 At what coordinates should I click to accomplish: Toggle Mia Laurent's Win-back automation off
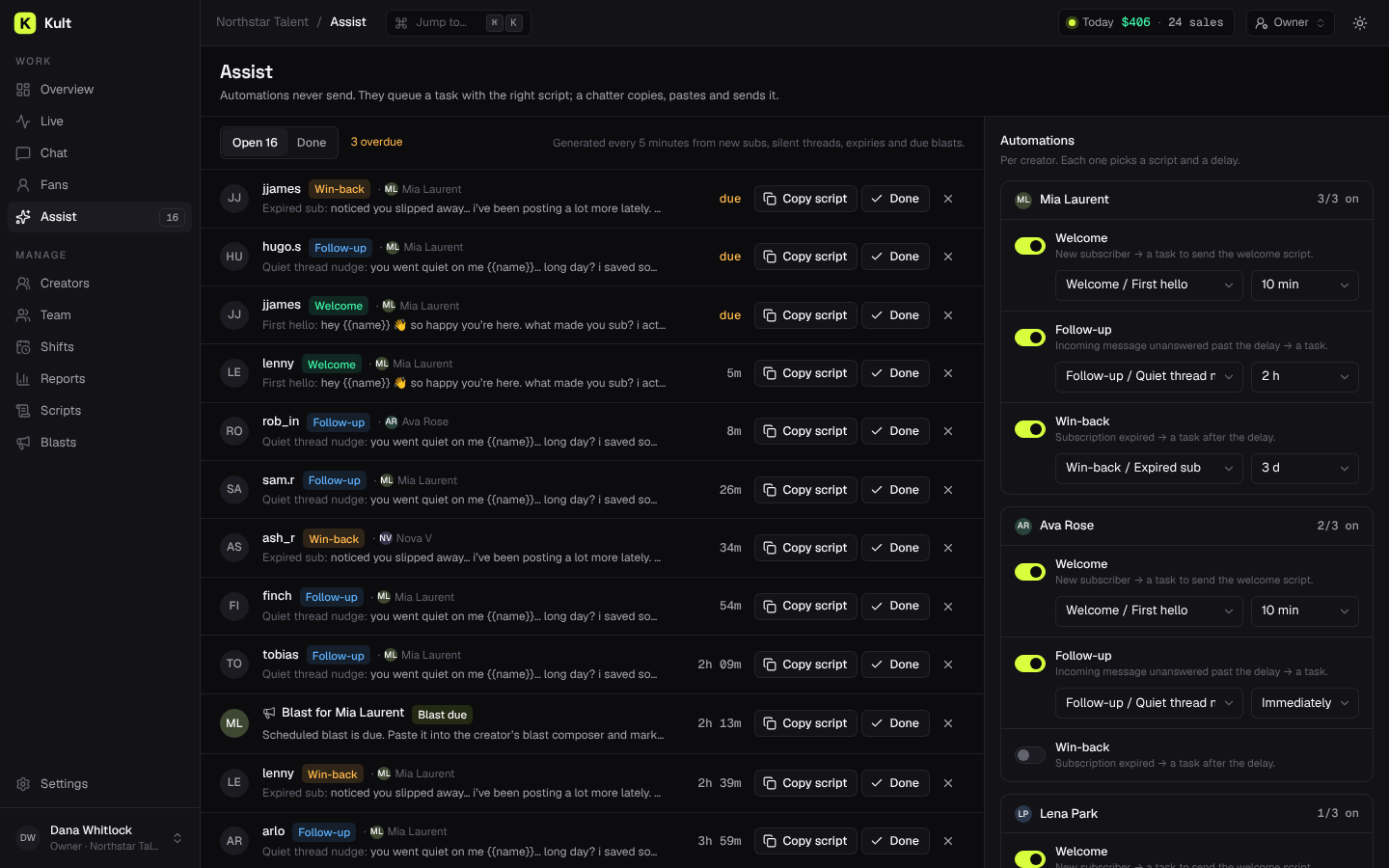pos(1030,429)
